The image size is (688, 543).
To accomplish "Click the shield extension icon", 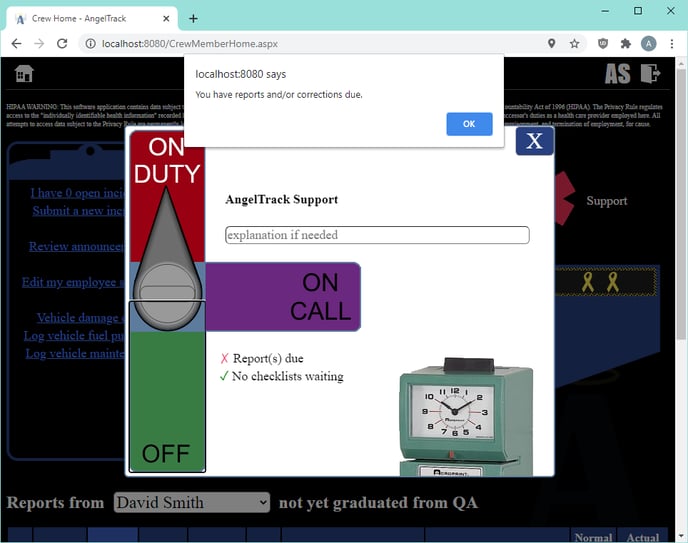I will (x=603, y=43).
